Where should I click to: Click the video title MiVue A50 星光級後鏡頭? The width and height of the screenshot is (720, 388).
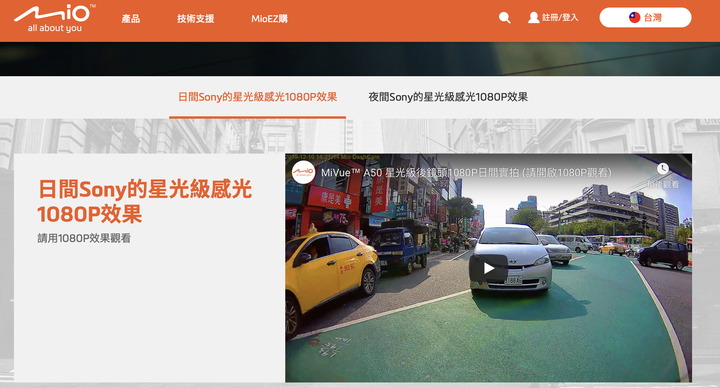[466, 173]
